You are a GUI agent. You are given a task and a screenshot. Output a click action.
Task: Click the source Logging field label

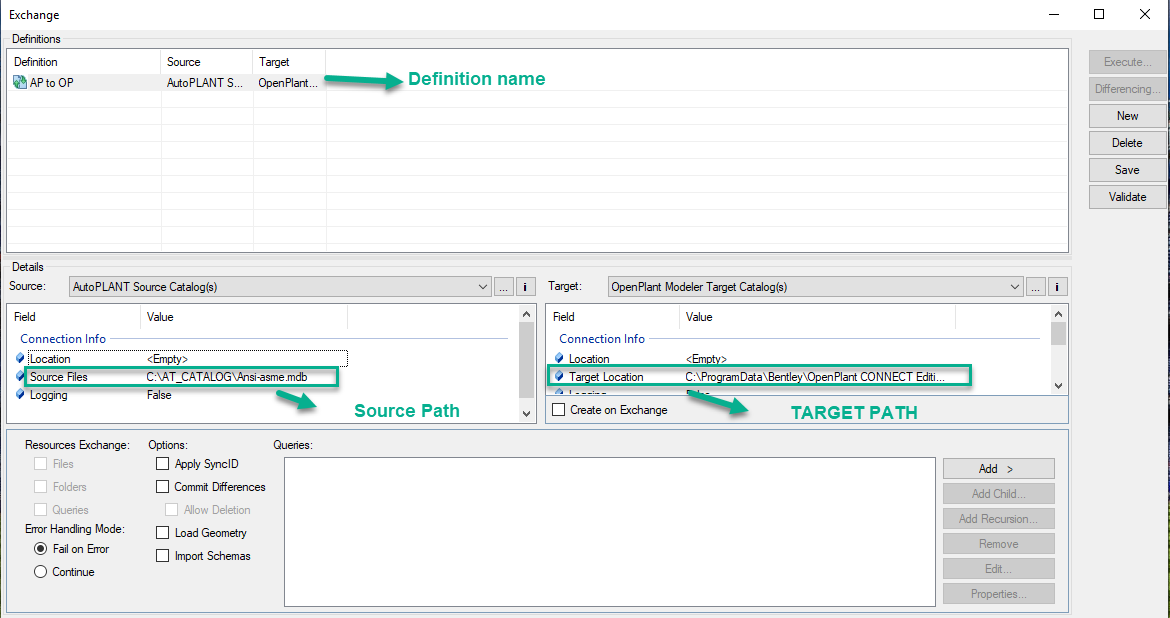[49, 395]
